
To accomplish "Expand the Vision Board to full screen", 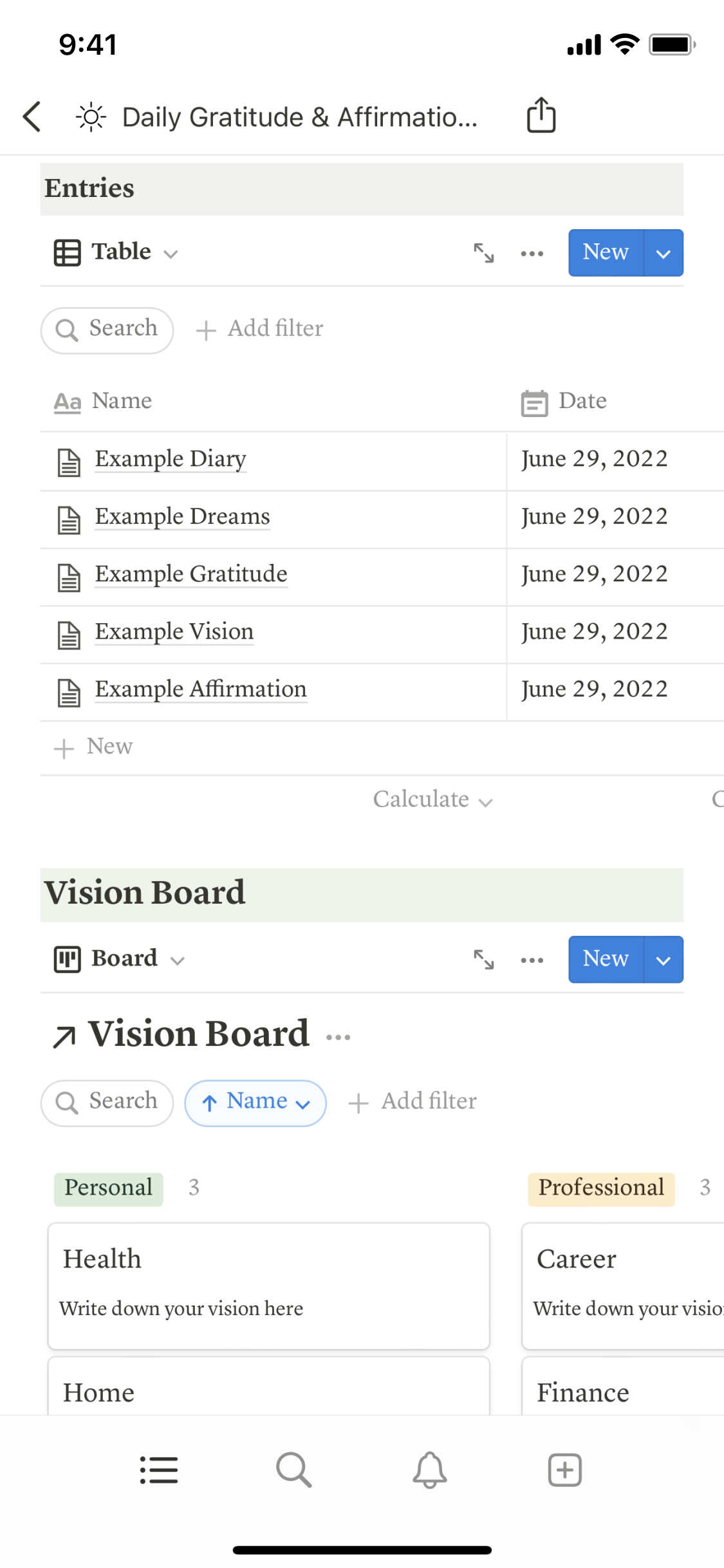I will [484, 960].
